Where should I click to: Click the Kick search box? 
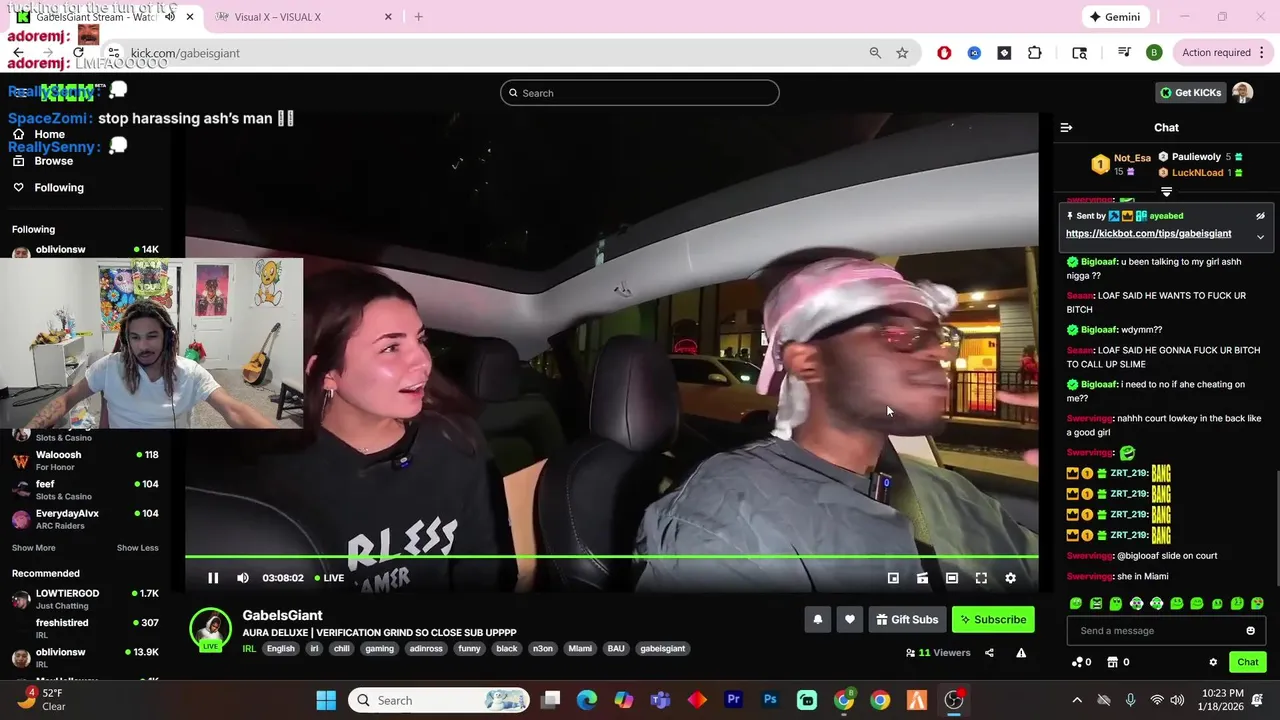[x=640, y=93]
